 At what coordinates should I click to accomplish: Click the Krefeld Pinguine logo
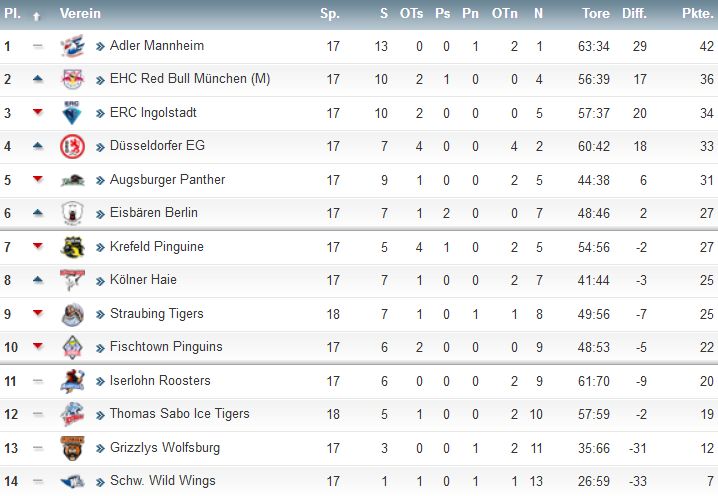coord(72,247)
